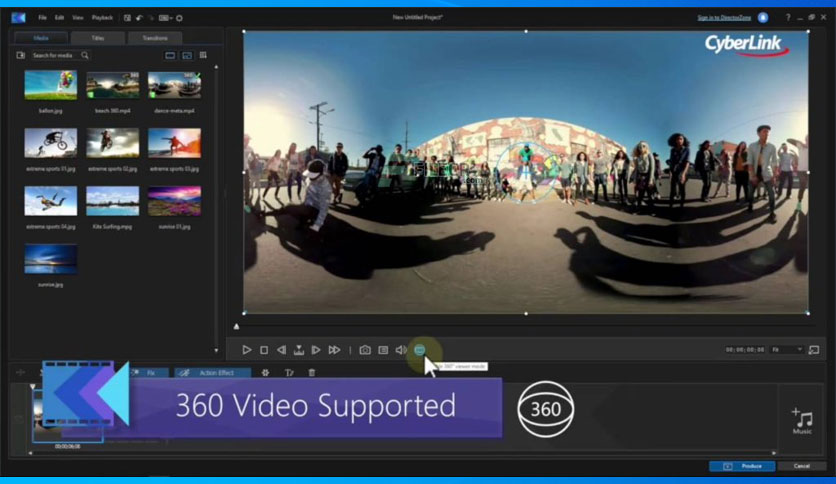This screenshot has height=484, width=836.
Task: Click timeline scrollbar right arrow
Action: click(774, 453)
